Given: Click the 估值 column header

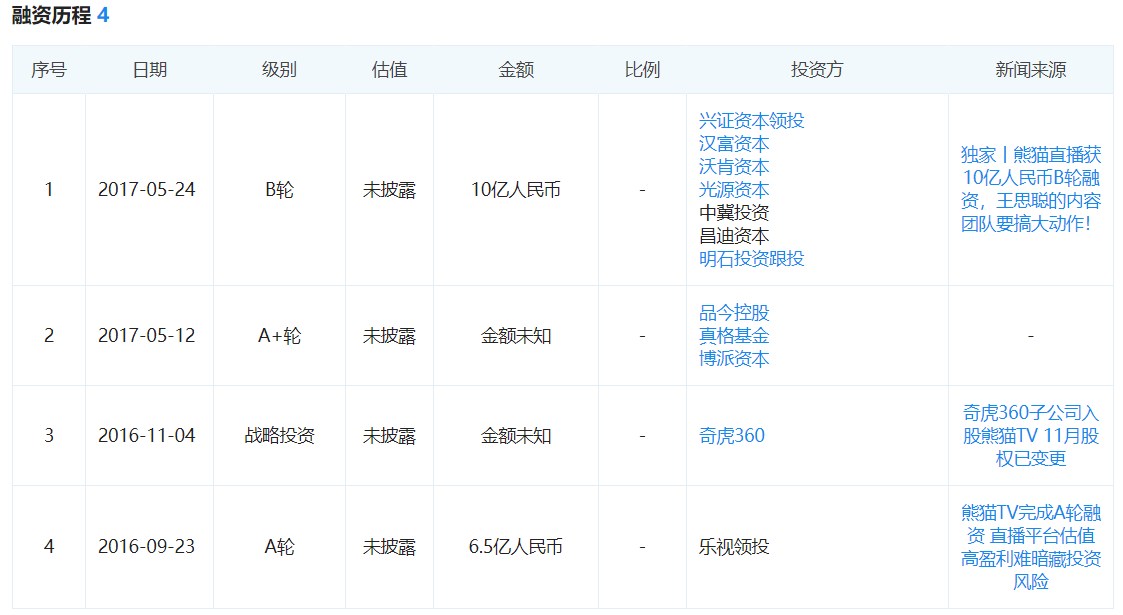Looking at the screenshot, I should [390, 69].
